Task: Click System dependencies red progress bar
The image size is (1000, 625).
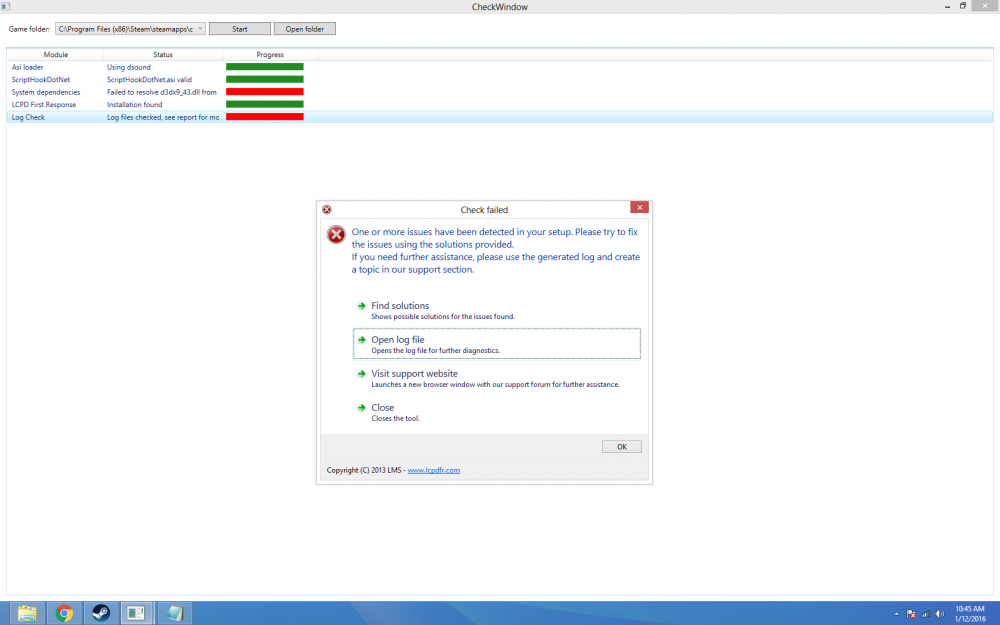Action: point(265,92)
